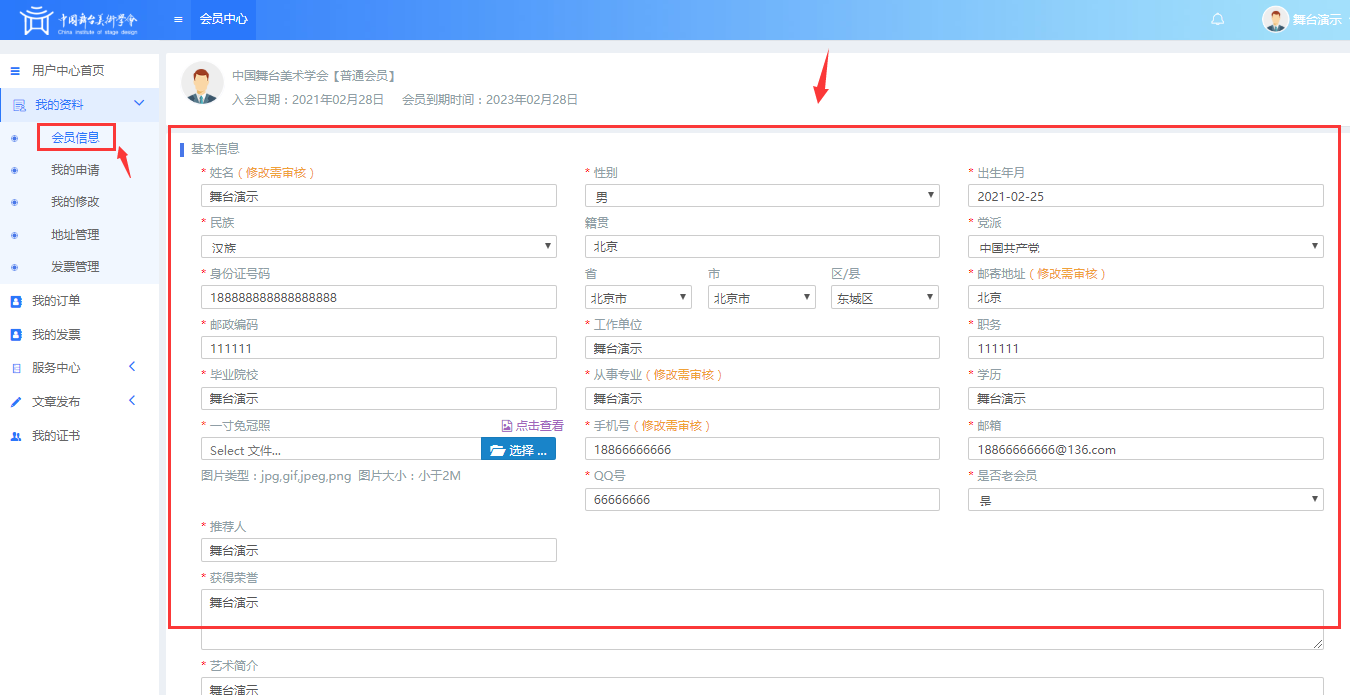The image size is (1350, 695).
Task: Click the 我的订单 sidebar icon
Action: [x=15, y=301]
